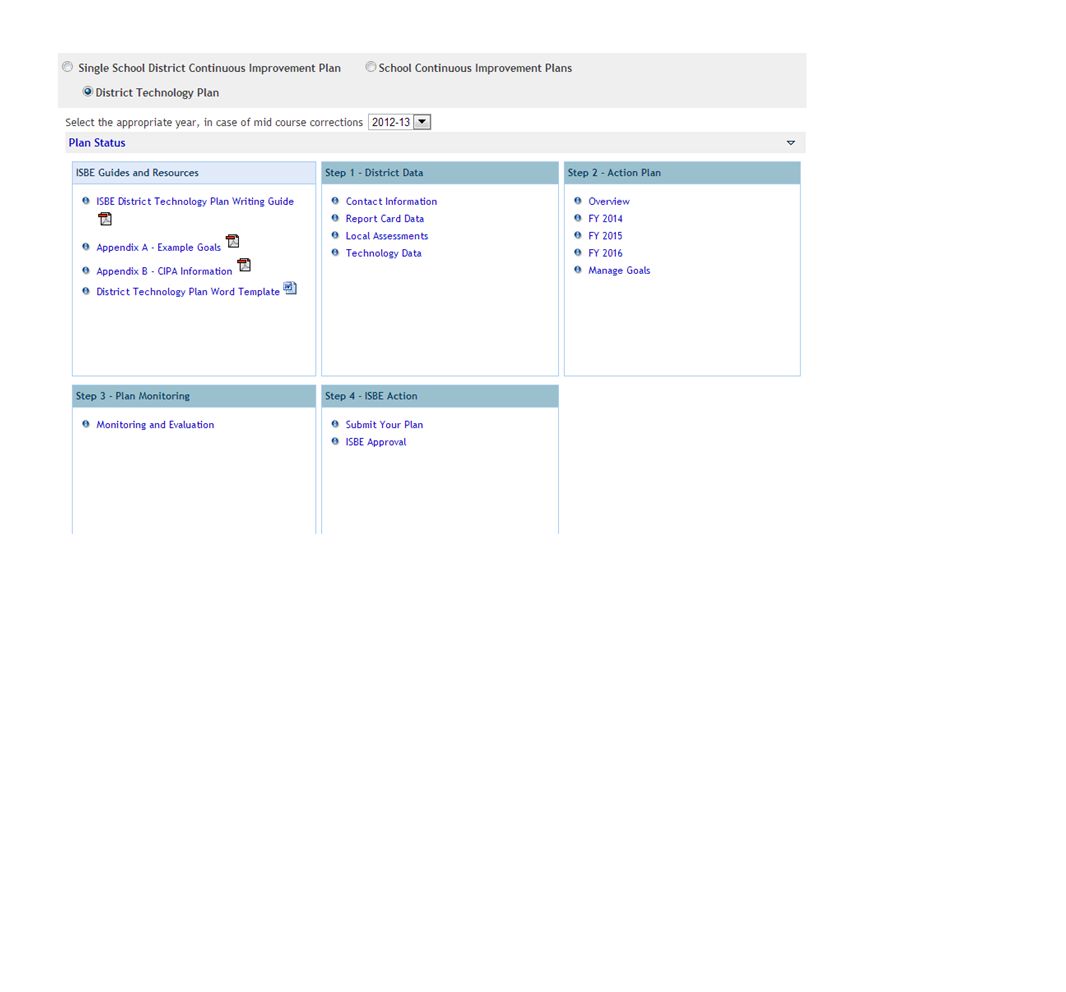Click info bullet beside Submit Your Plan

point(335,424)
